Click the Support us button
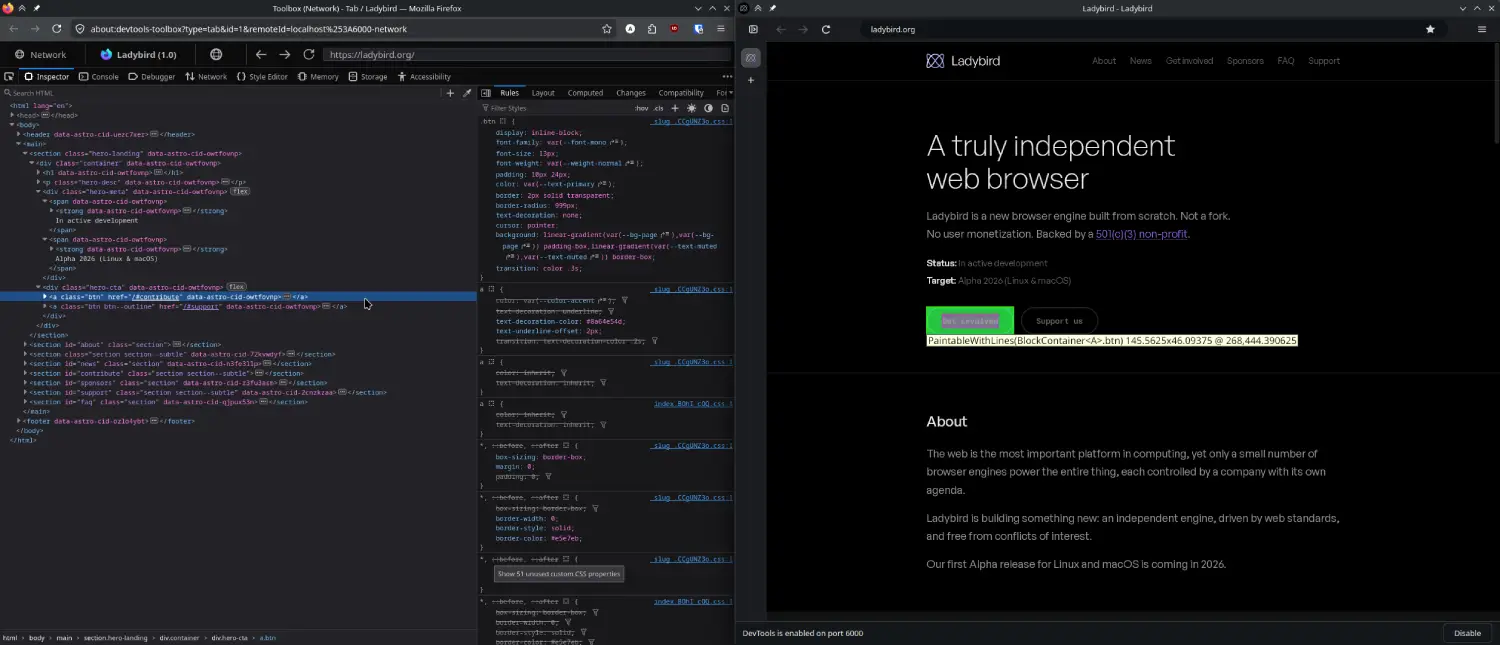Viewport: 1500px width, 645px height. click(x=1059, y=321)
